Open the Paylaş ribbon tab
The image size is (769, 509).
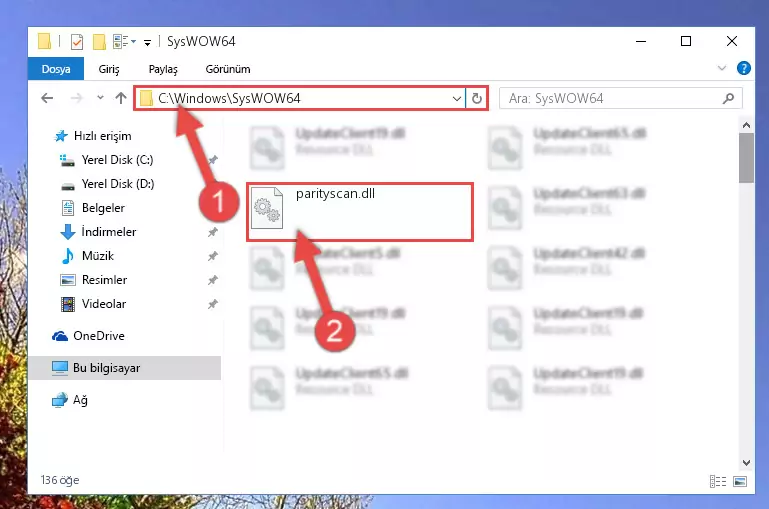click(x=163, y=69)
